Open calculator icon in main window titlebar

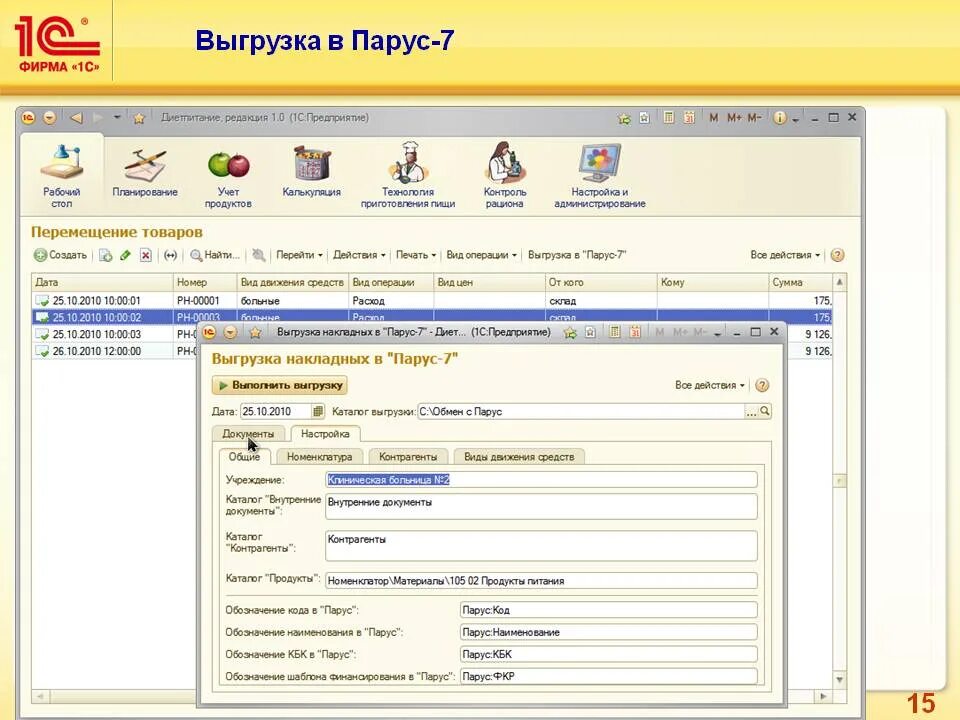(x=669, y=118)
